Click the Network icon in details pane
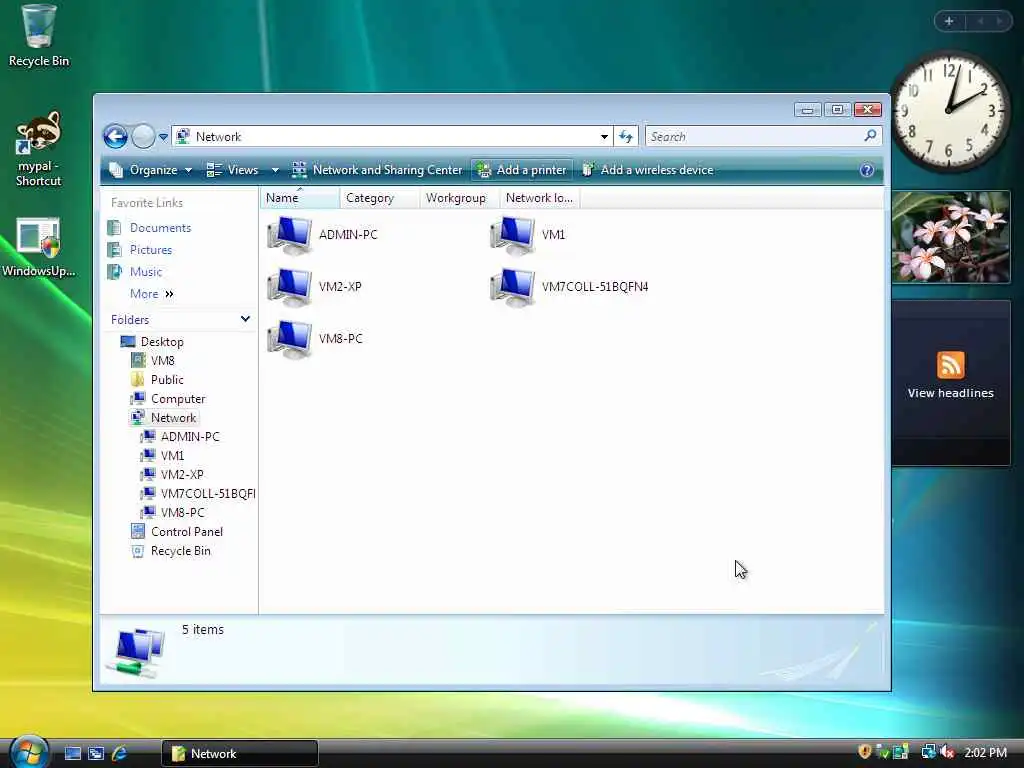This screenshot has width=1024, height=768. [135, 652]
